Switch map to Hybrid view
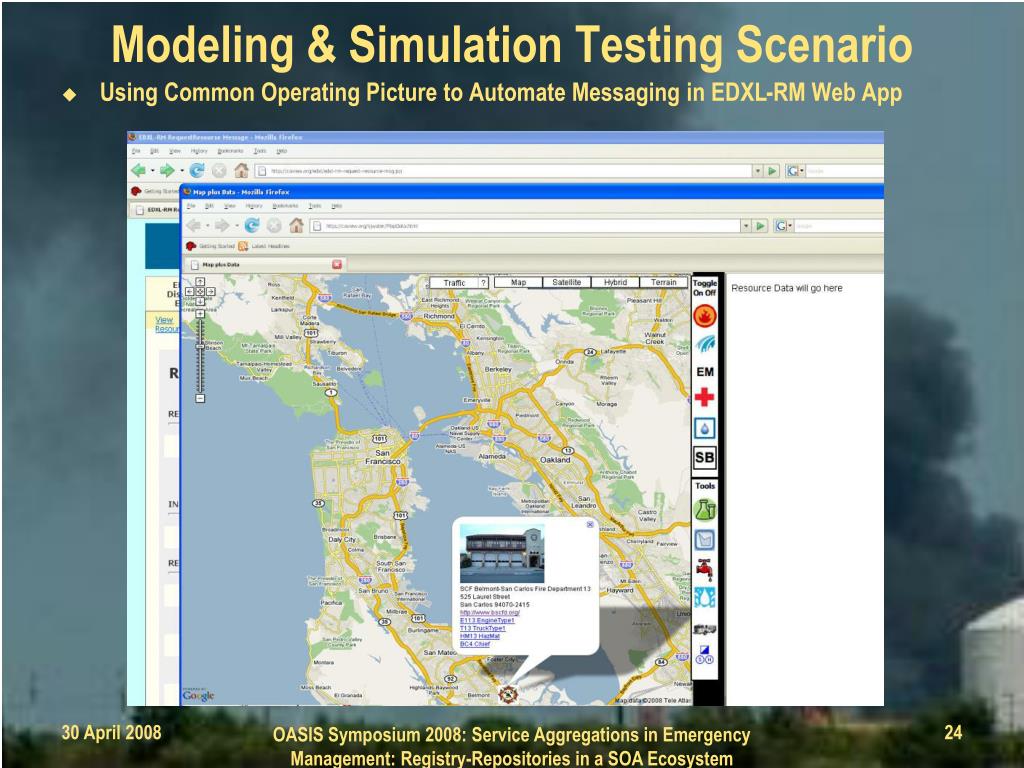Screen dimensions: 1024x768 click(x=615, y=282)
